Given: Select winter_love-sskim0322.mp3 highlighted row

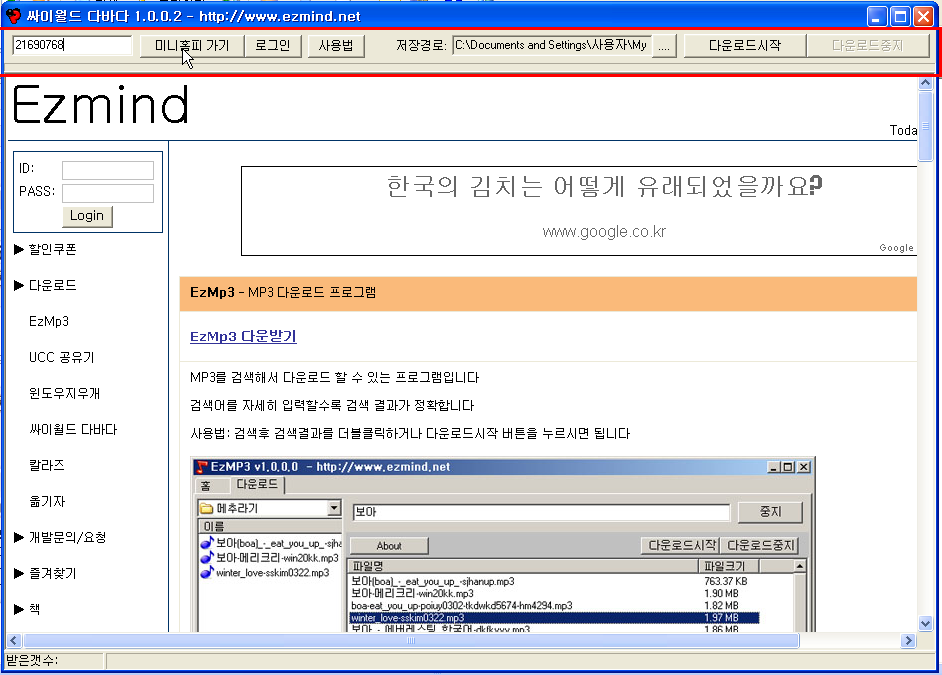Looking at the screenshot, I should tap(554, 618).
